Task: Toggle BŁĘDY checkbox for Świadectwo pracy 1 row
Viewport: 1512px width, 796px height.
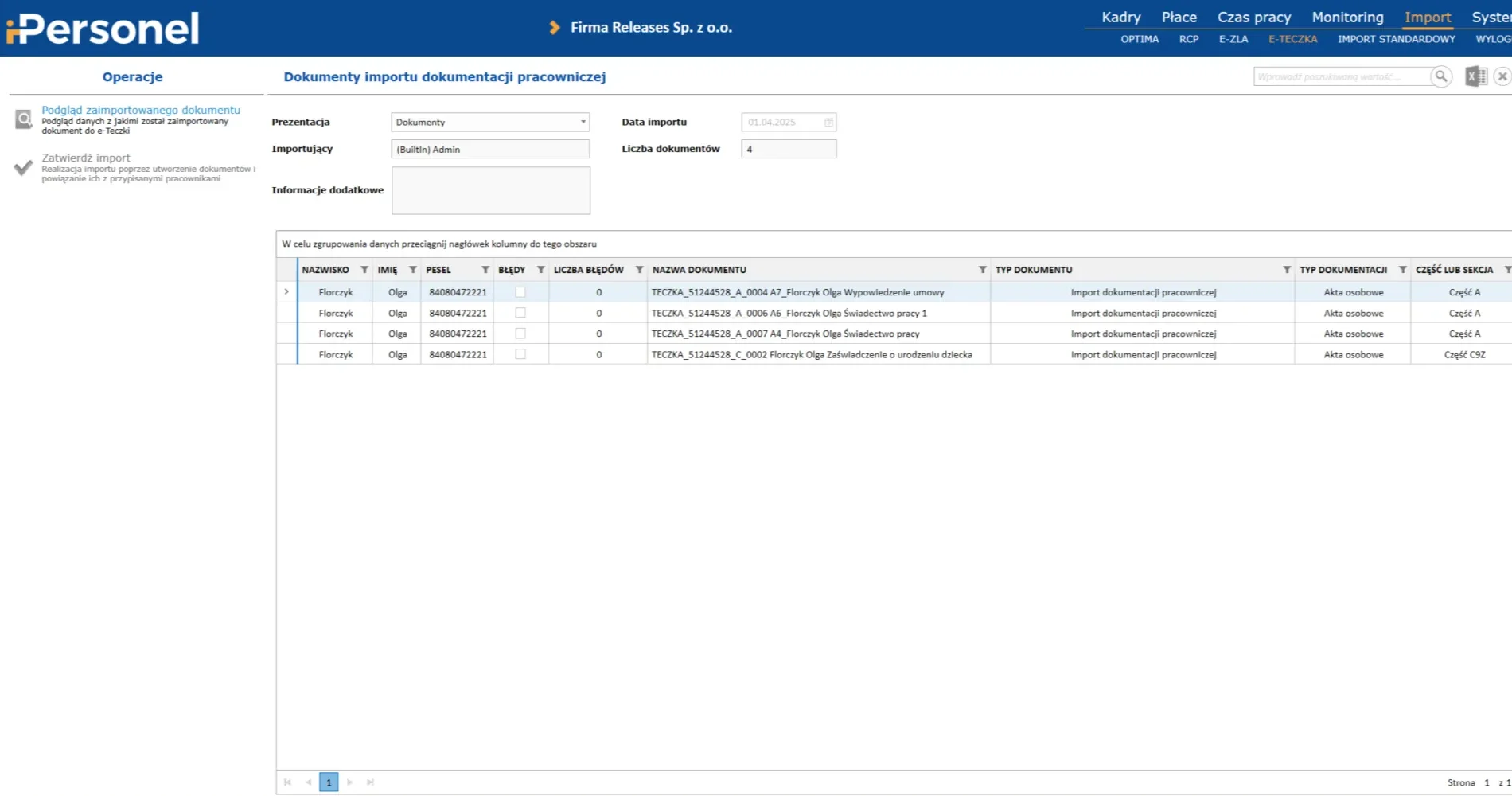Action: 520,313
